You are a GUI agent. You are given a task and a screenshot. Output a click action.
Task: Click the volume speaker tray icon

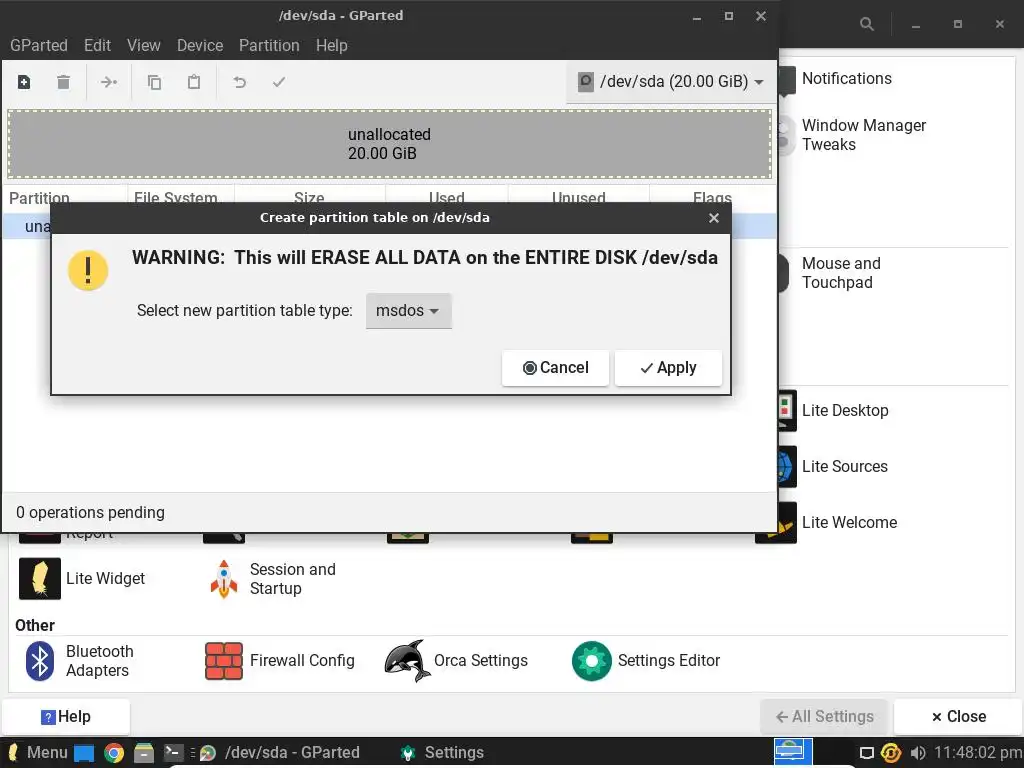coord(918,753)
